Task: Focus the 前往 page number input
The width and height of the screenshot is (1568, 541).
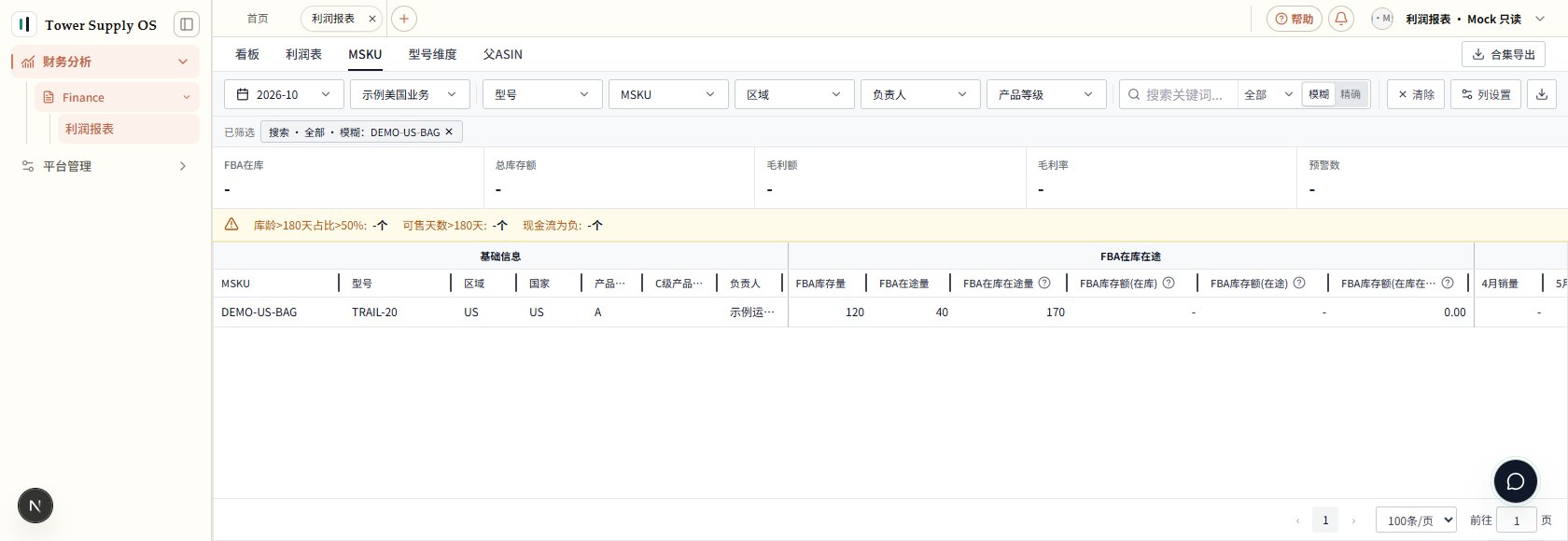Action: tap(1517, 520)
